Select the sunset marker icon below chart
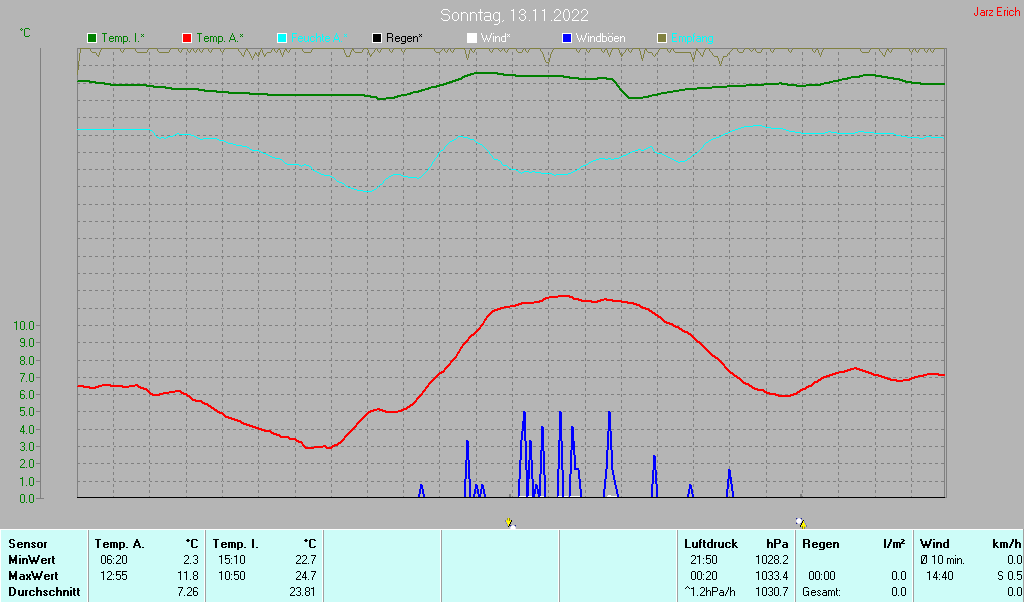 pyautogui.click(x=801, y=523)
